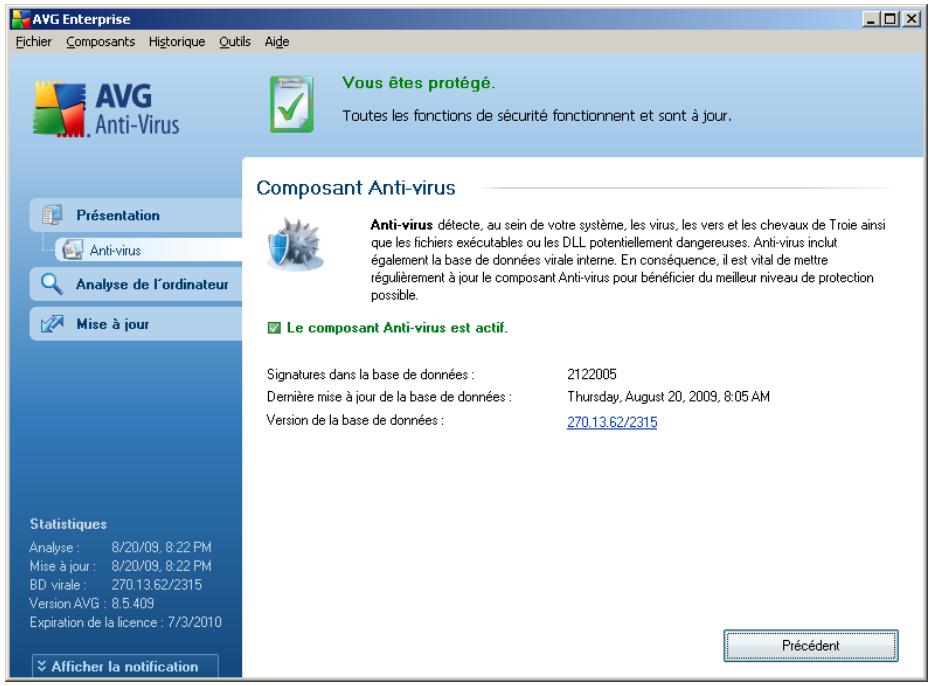The width and height of the screenshot is (931, 686).
Task: Open the Outils menu
Action: pos(235,42)
